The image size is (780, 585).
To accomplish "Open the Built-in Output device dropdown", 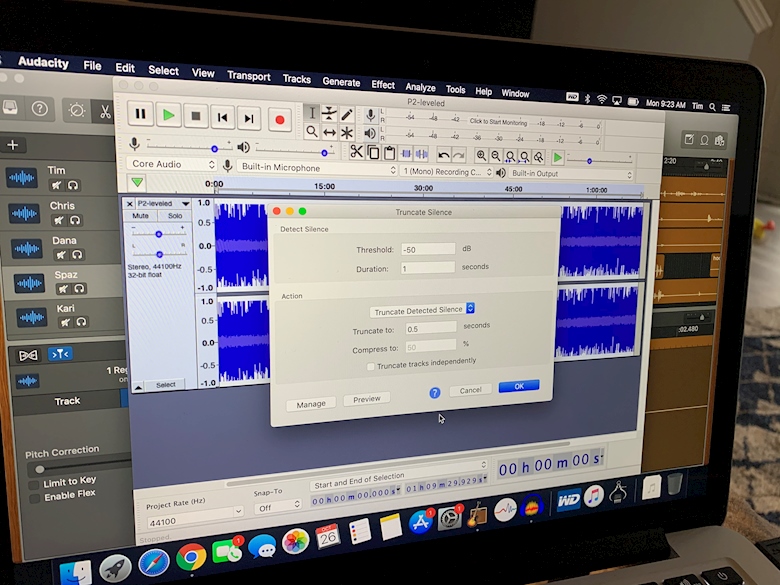I will (x=571, y=174).
